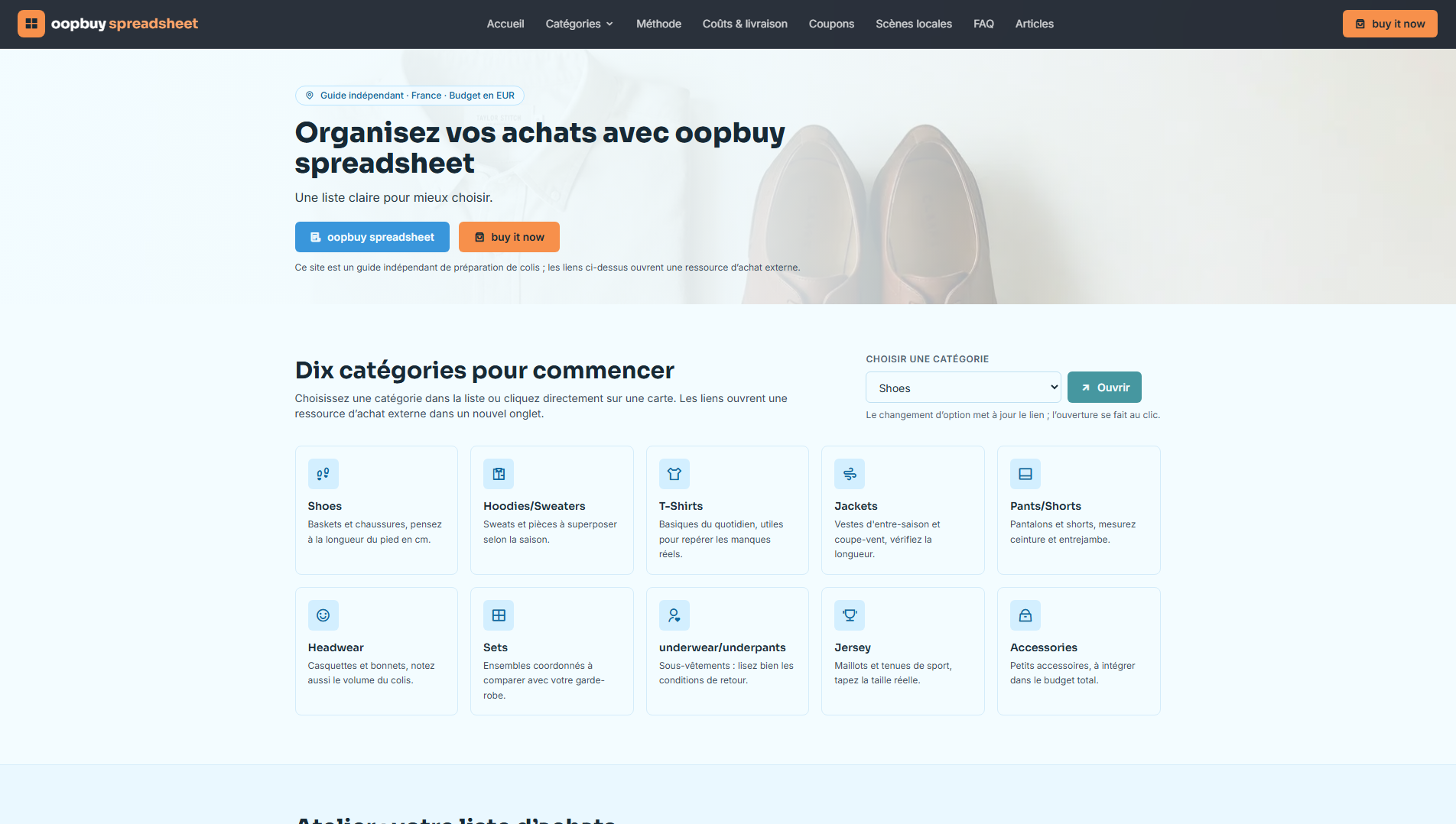Screen dimensions: 1456x824
Task: Open the underwear/underpants card title
Action: [723, 647]
